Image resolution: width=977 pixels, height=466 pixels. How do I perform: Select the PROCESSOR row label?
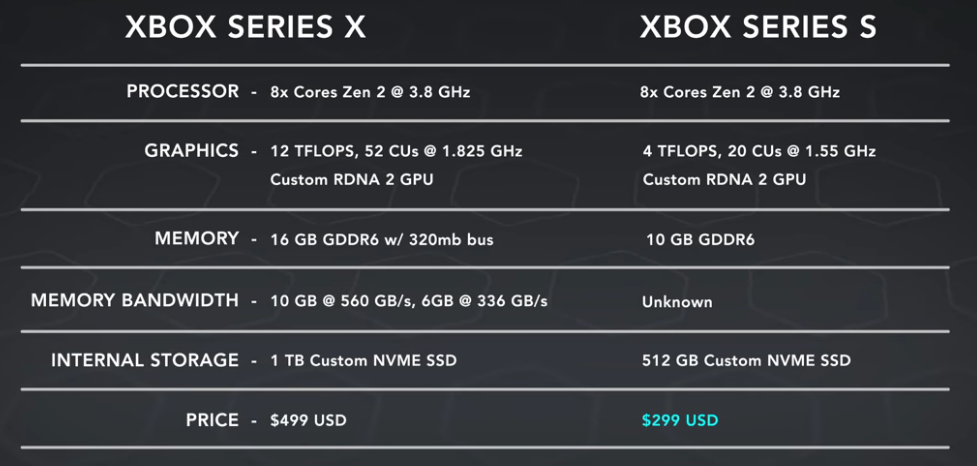pos(183,92)
